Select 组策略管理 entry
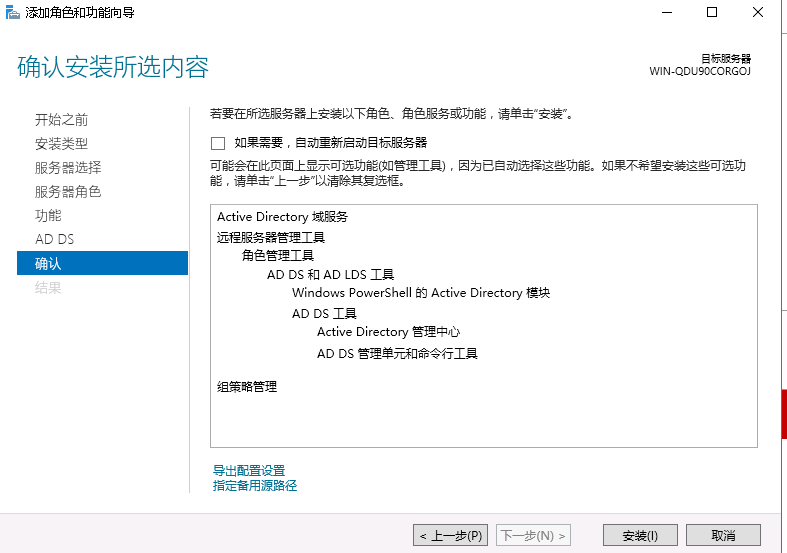787x553 pixels. point(247,386)
